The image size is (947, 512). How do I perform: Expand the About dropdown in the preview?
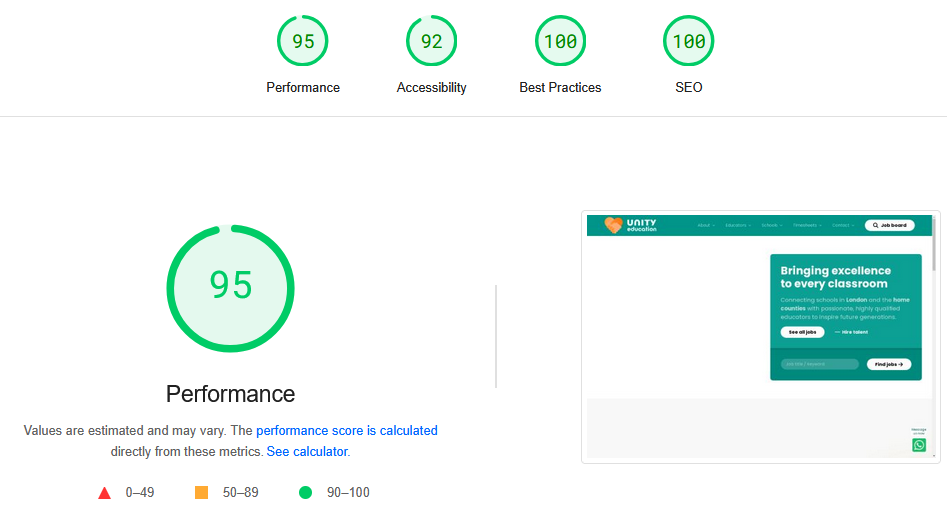pos(705,226)
